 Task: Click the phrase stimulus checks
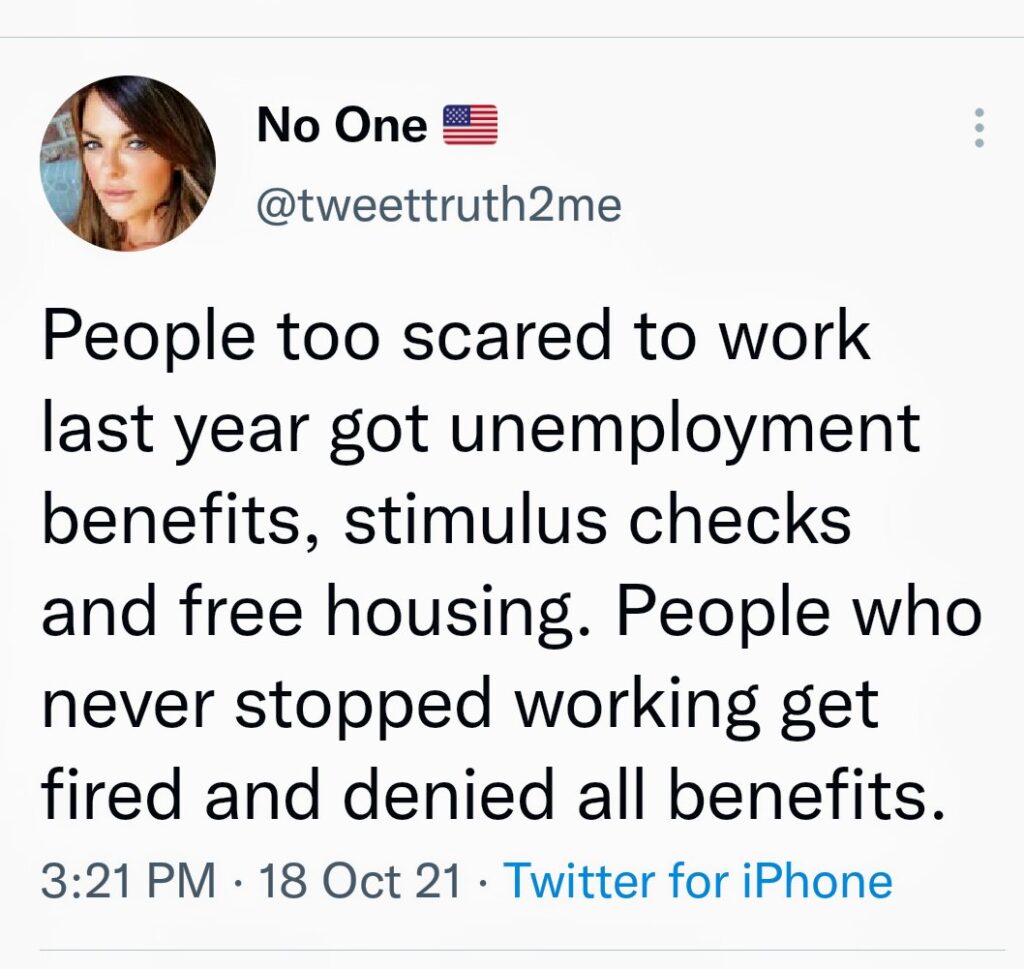point(598,522)
